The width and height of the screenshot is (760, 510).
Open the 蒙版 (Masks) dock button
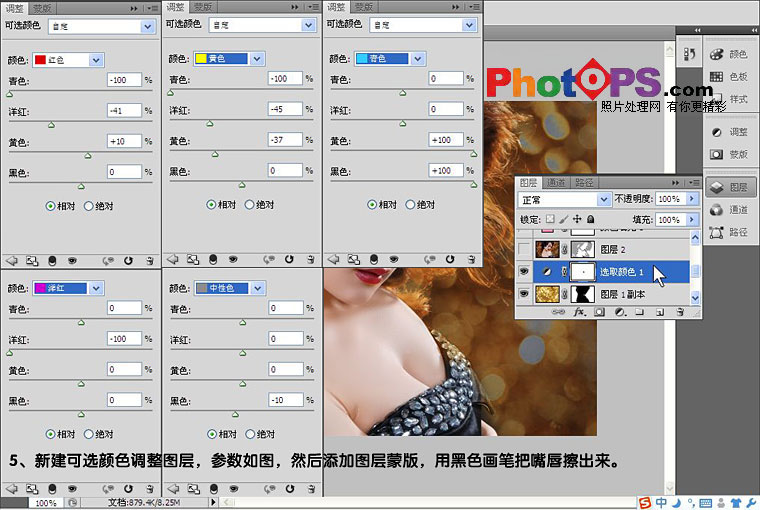[729, 154]
